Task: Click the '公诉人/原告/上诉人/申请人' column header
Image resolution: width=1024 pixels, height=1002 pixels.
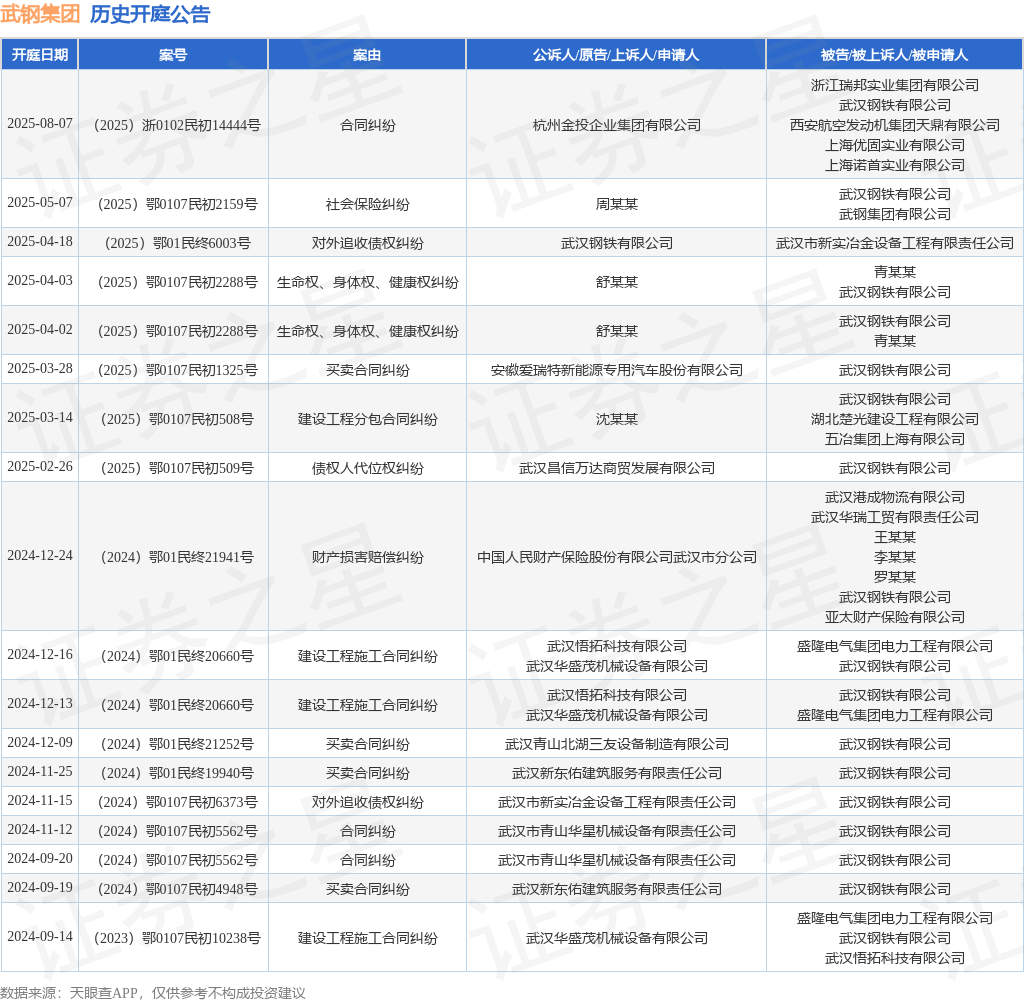Action: pos(616,55)
